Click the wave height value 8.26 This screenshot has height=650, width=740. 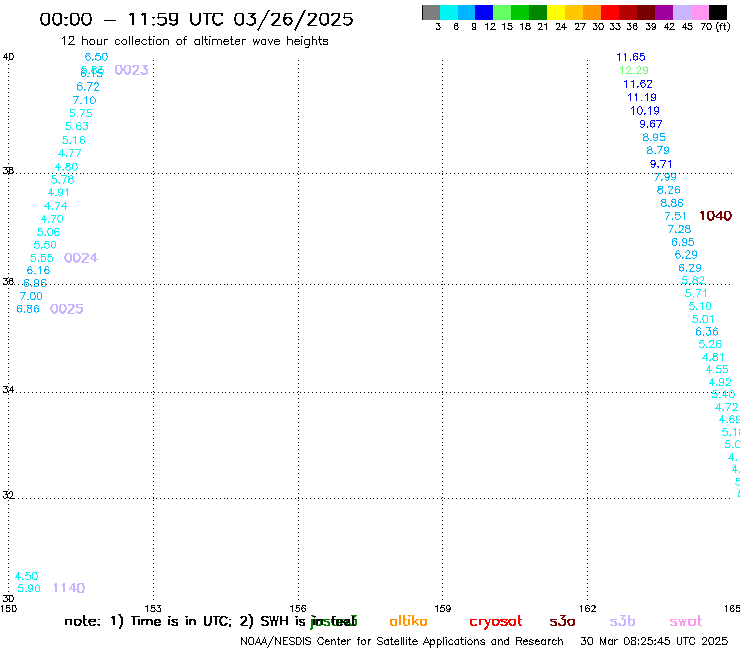click(x=668, y=190)
